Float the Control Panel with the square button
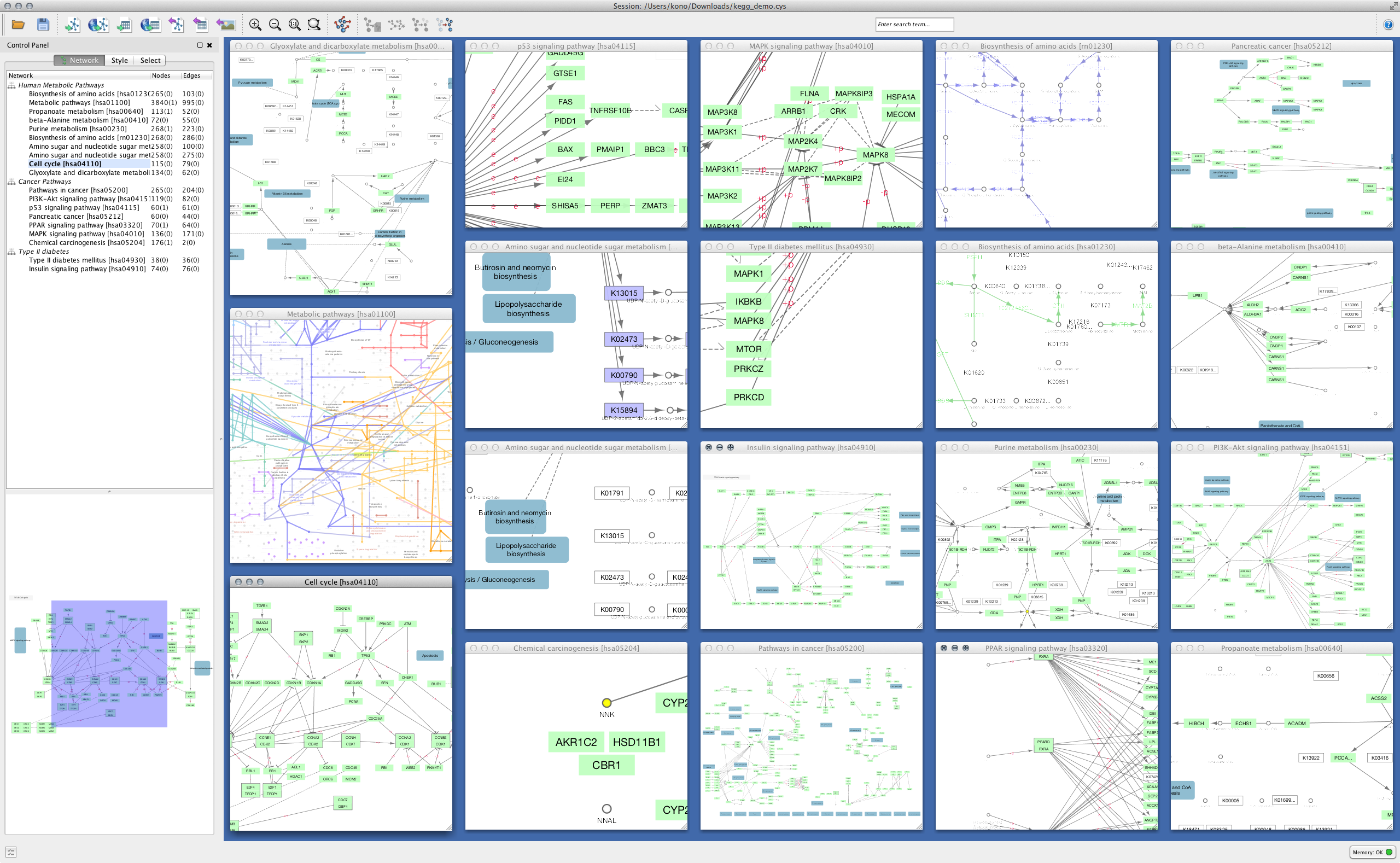 click(200, 45)
